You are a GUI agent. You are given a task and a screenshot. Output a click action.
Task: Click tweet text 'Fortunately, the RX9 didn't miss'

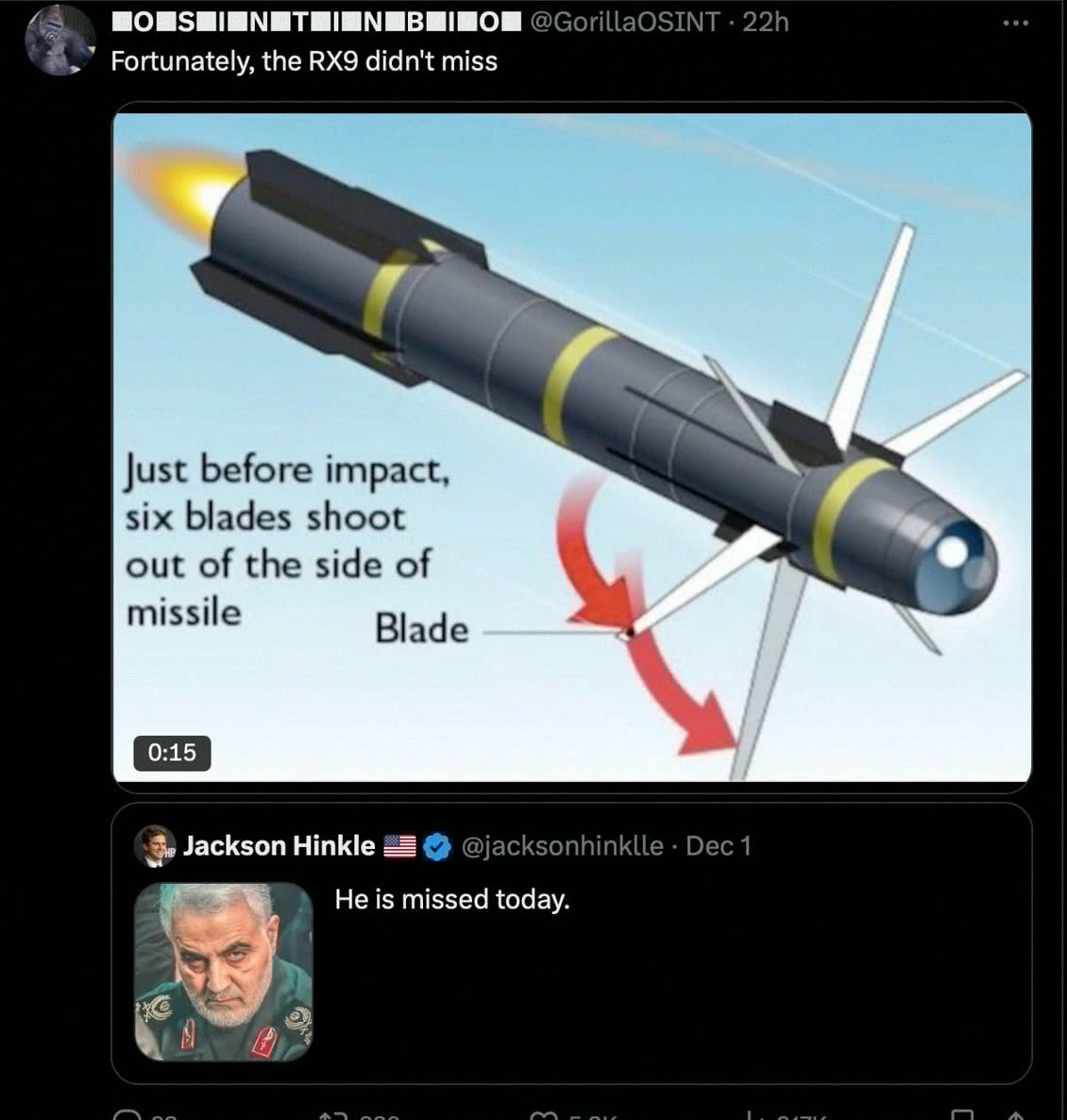(x=304, y=61)
